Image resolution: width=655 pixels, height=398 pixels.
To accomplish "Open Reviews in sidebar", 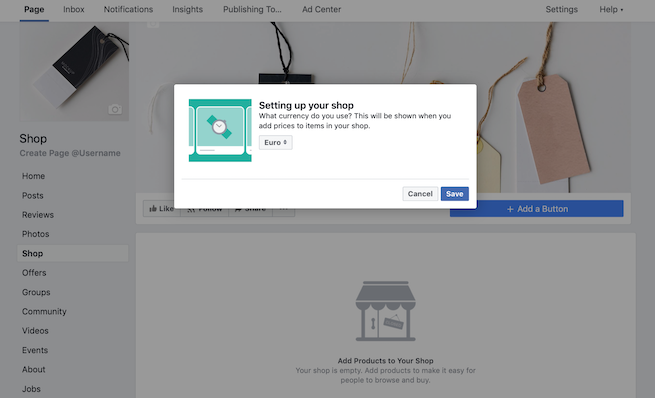I will click(38, 215).
